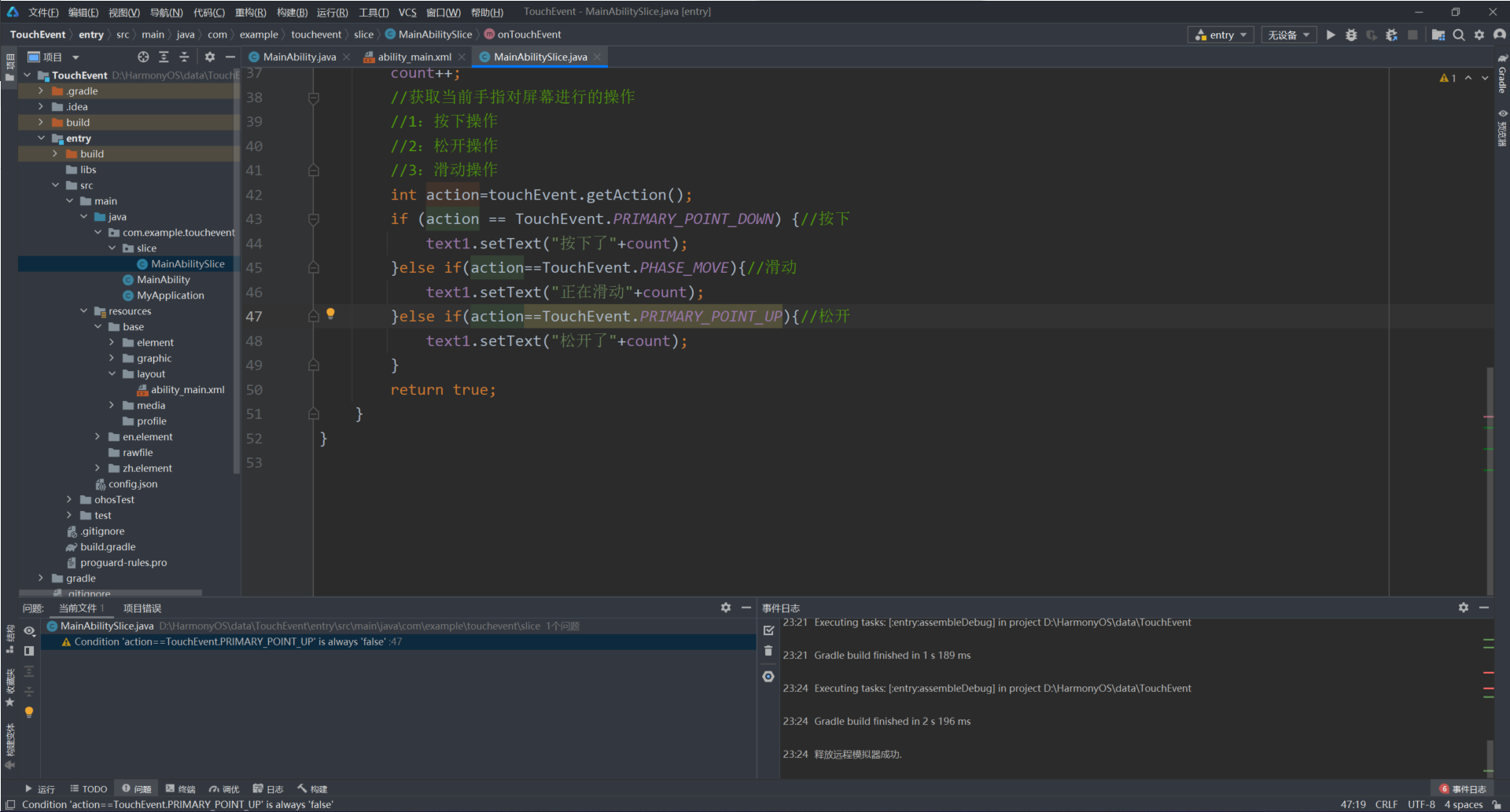Open the 运行 tool window button
Viewport: 1510px width, 812px height.
click(39, 788)
